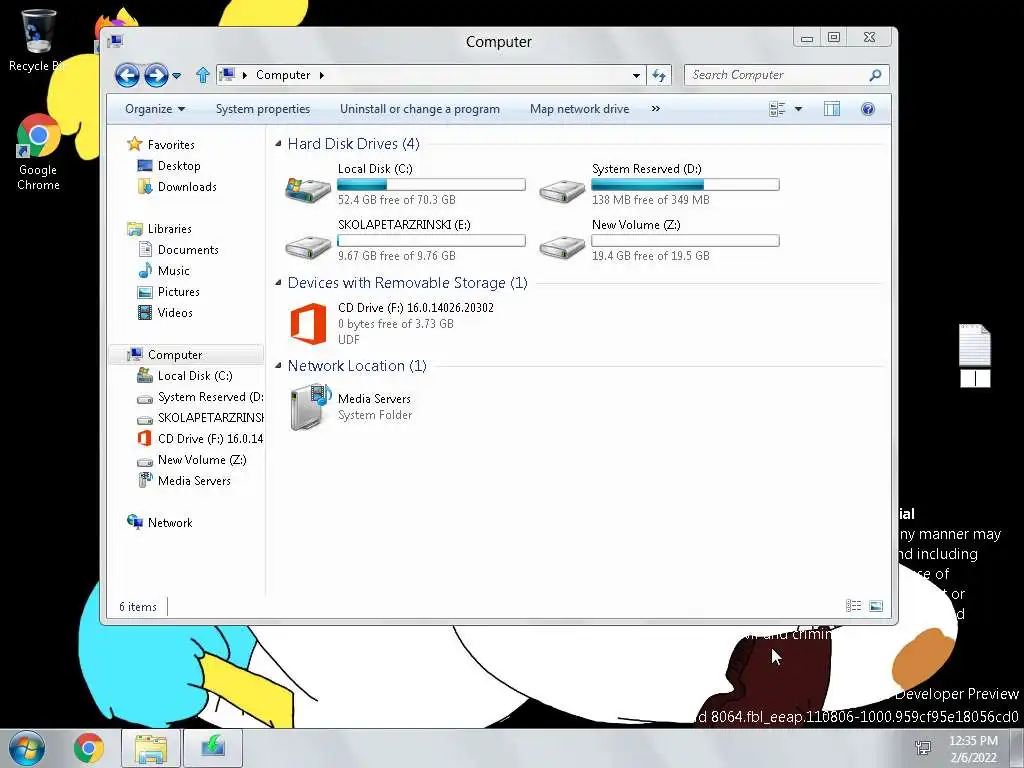Open the Pictures library

click(178, 291)
